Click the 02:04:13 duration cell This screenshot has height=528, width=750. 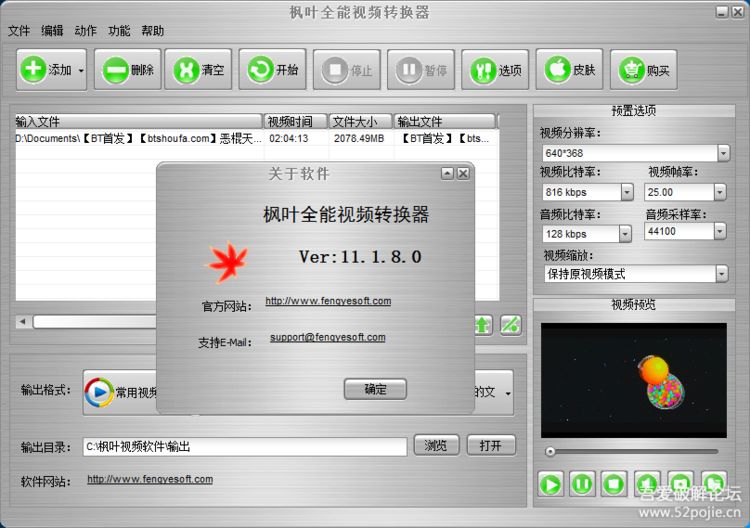pos(288,139)
